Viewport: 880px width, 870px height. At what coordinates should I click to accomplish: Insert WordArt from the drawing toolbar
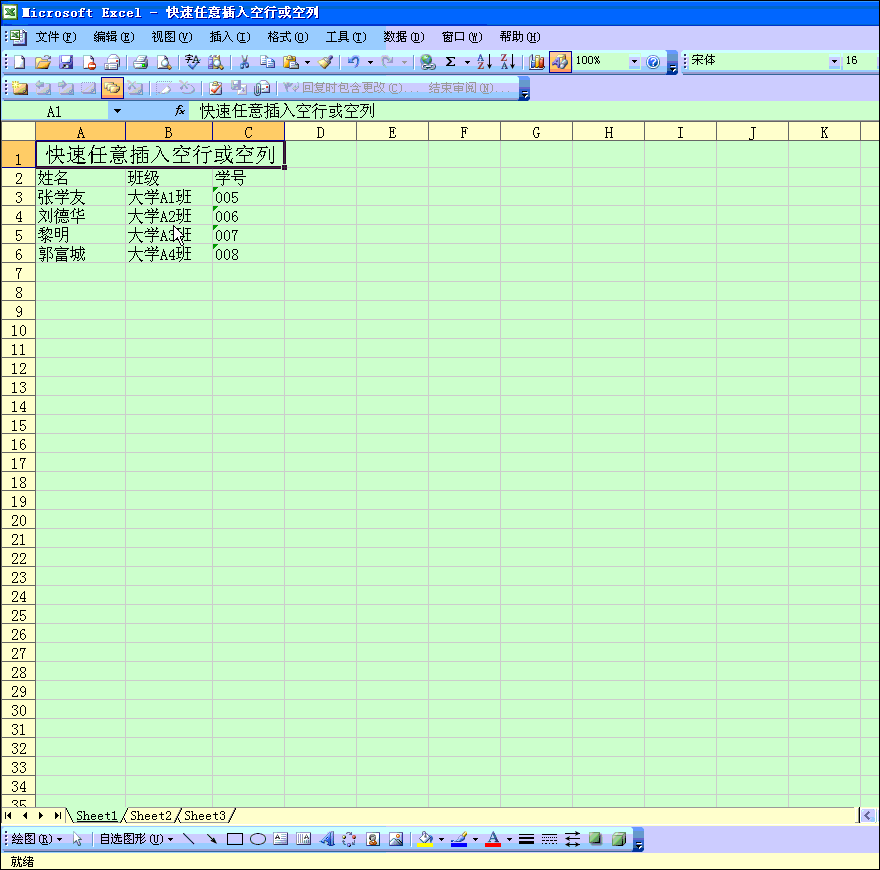[326, 839]
